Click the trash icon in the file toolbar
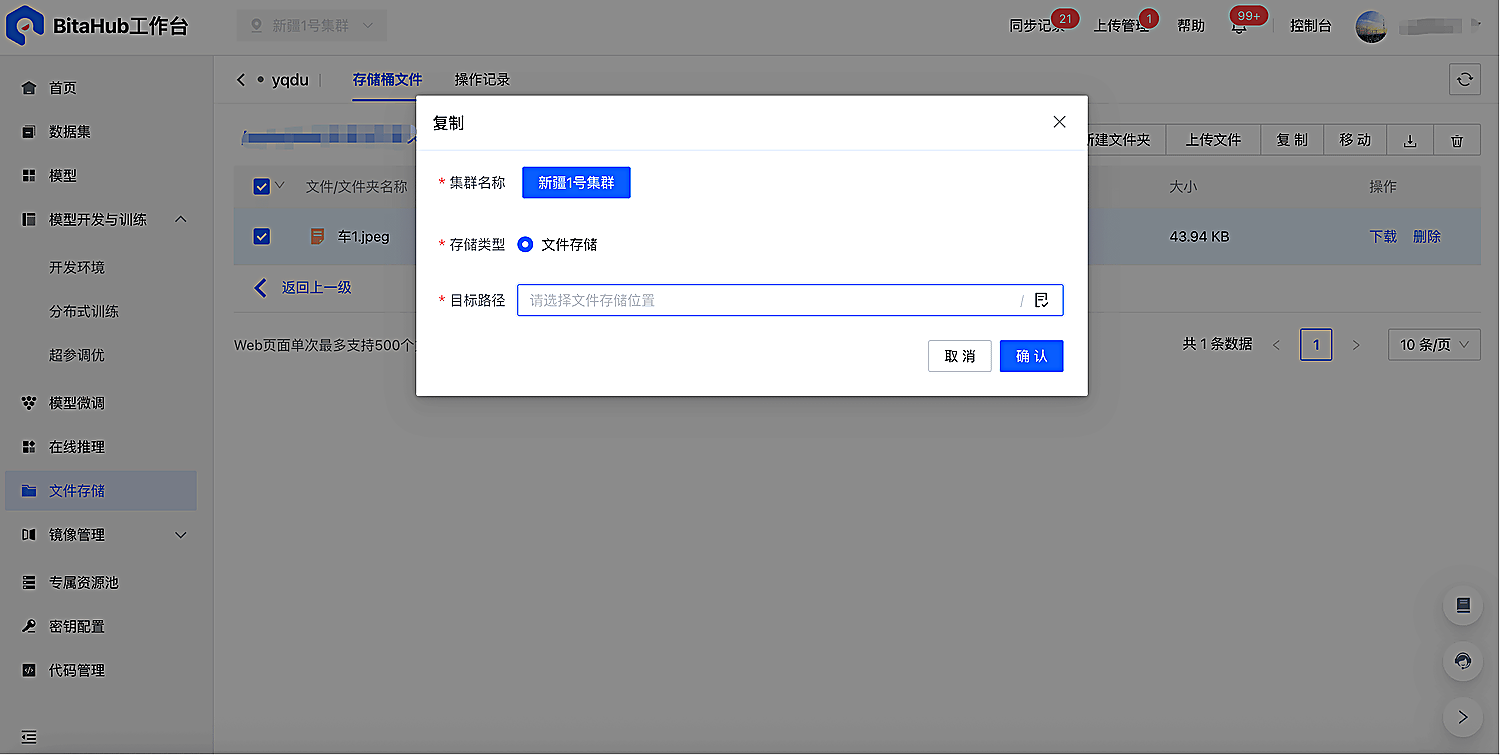The image size is (1500, 755). click(1457, 140)
